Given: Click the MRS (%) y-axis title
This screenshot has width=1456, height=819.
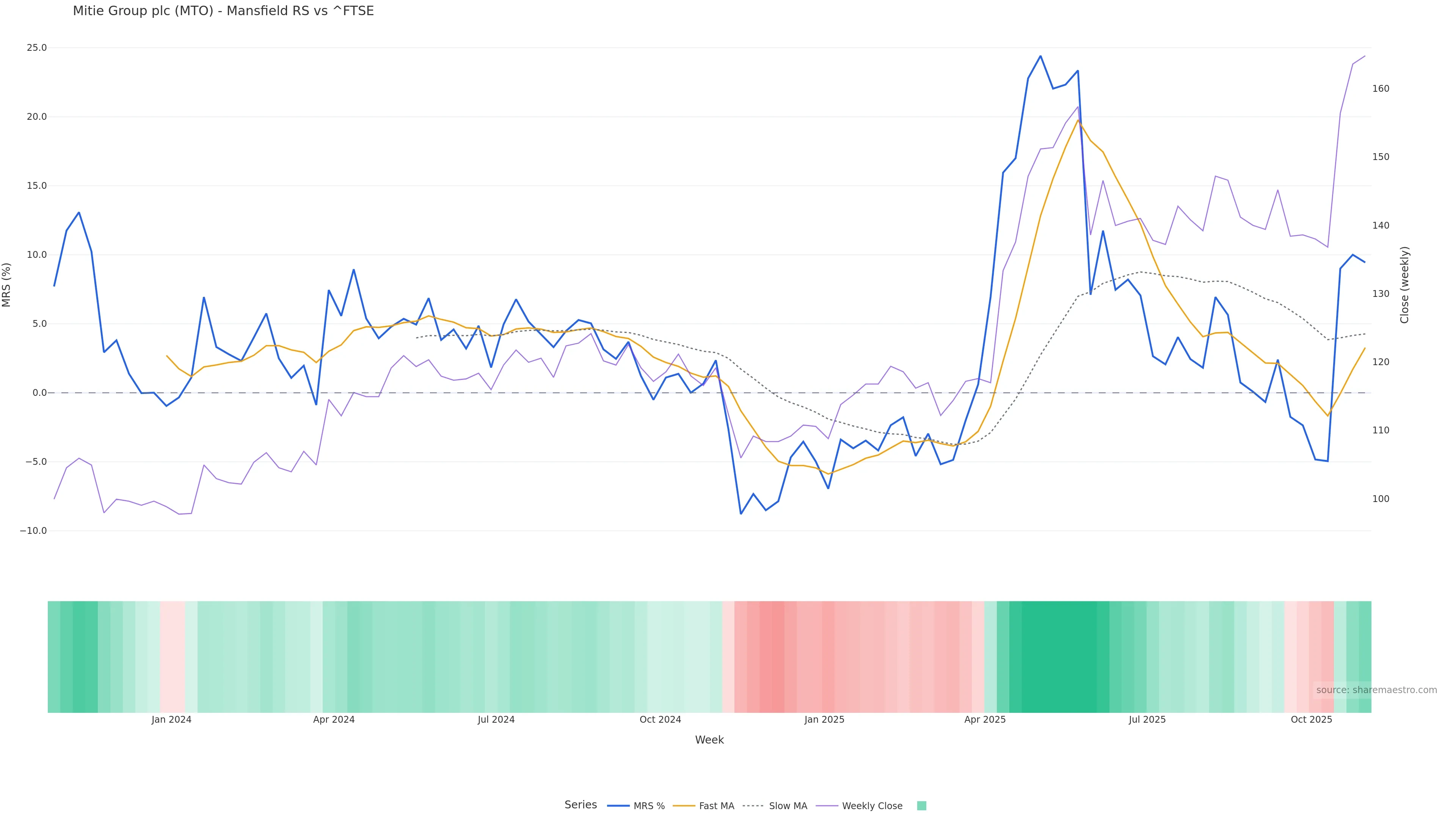Looking at the screenshot, I should click(x=7, y=285).
